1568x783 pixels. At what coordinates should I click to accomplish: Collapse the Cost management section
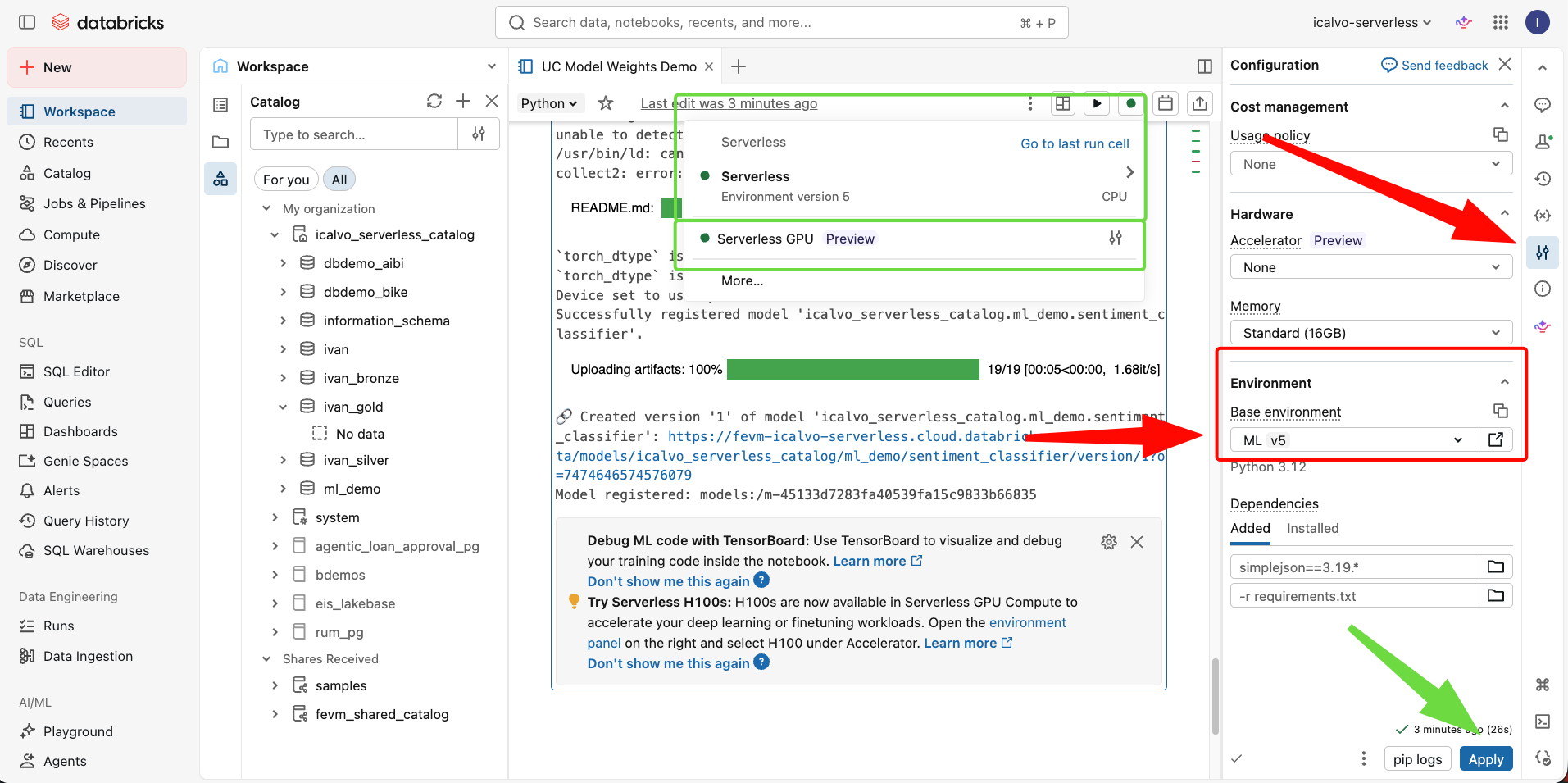[1505, 106]
